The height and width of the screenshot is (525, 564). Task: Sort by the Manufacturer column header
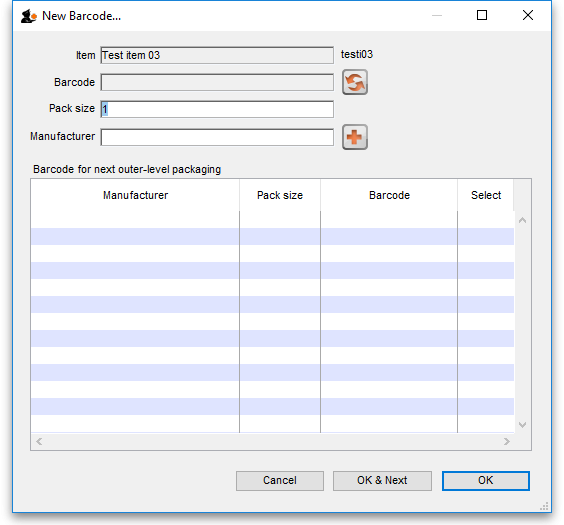(x=135, y=195)
